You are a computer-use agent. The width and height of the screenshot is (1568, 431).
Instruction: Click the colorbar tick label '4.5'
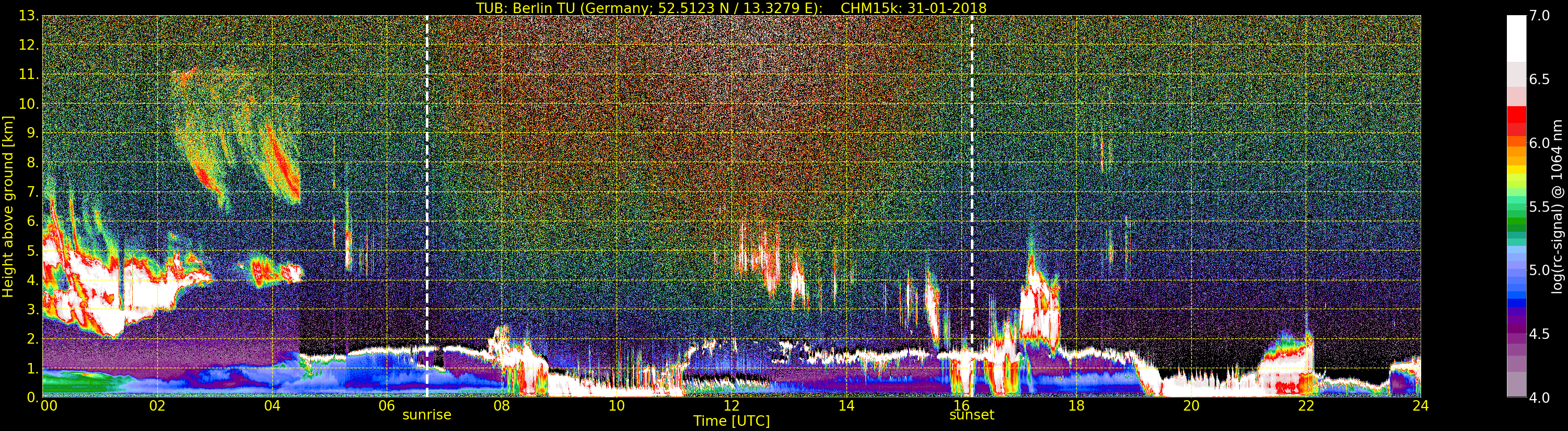(x=1539, y=334)
